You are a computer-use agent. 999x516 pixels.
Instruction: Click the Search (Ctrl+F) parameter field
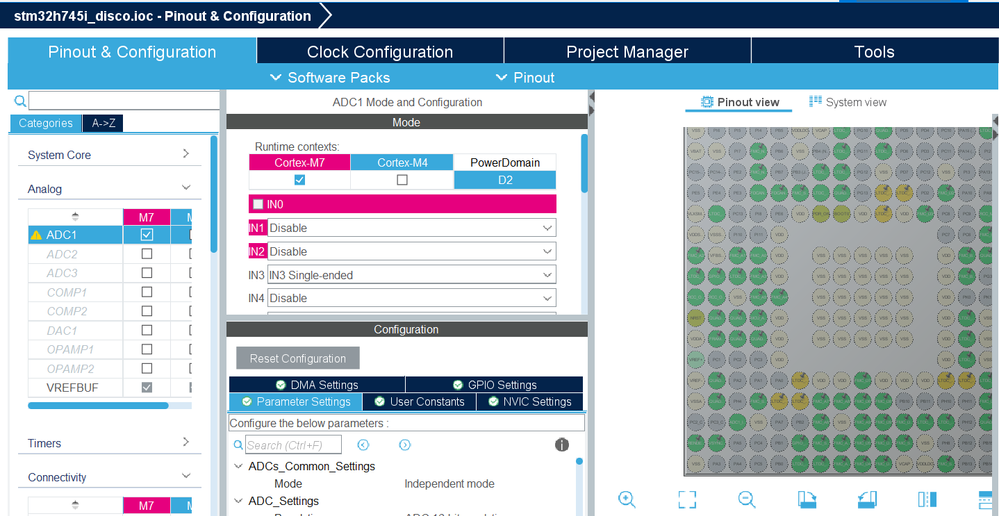293,445
